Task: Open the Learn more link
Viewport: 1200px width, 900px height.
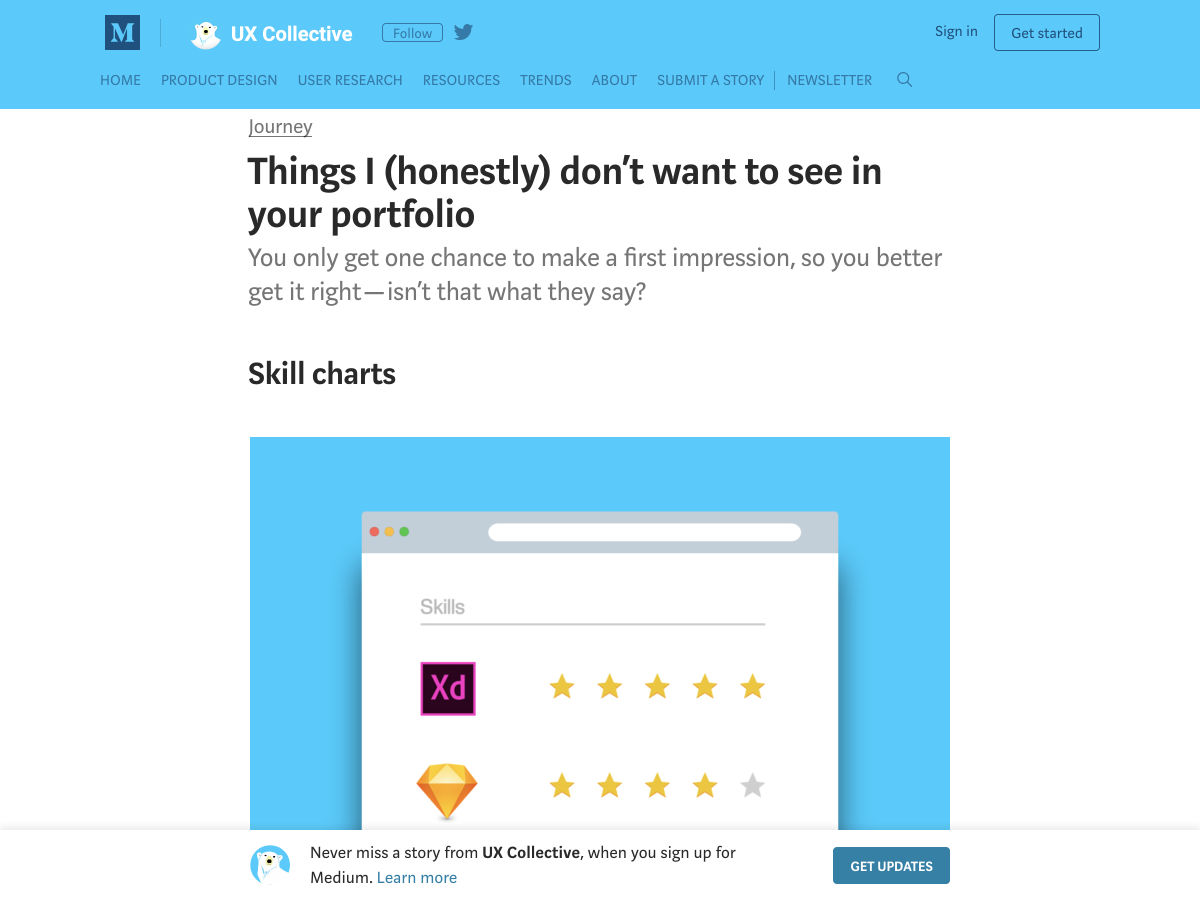Action: click(417, 877)
